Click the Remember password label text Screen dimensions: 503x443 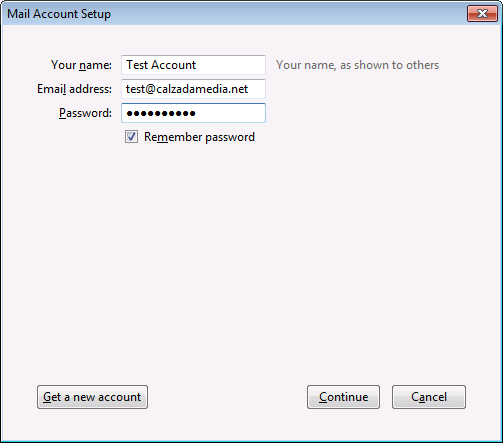point(199,137)
